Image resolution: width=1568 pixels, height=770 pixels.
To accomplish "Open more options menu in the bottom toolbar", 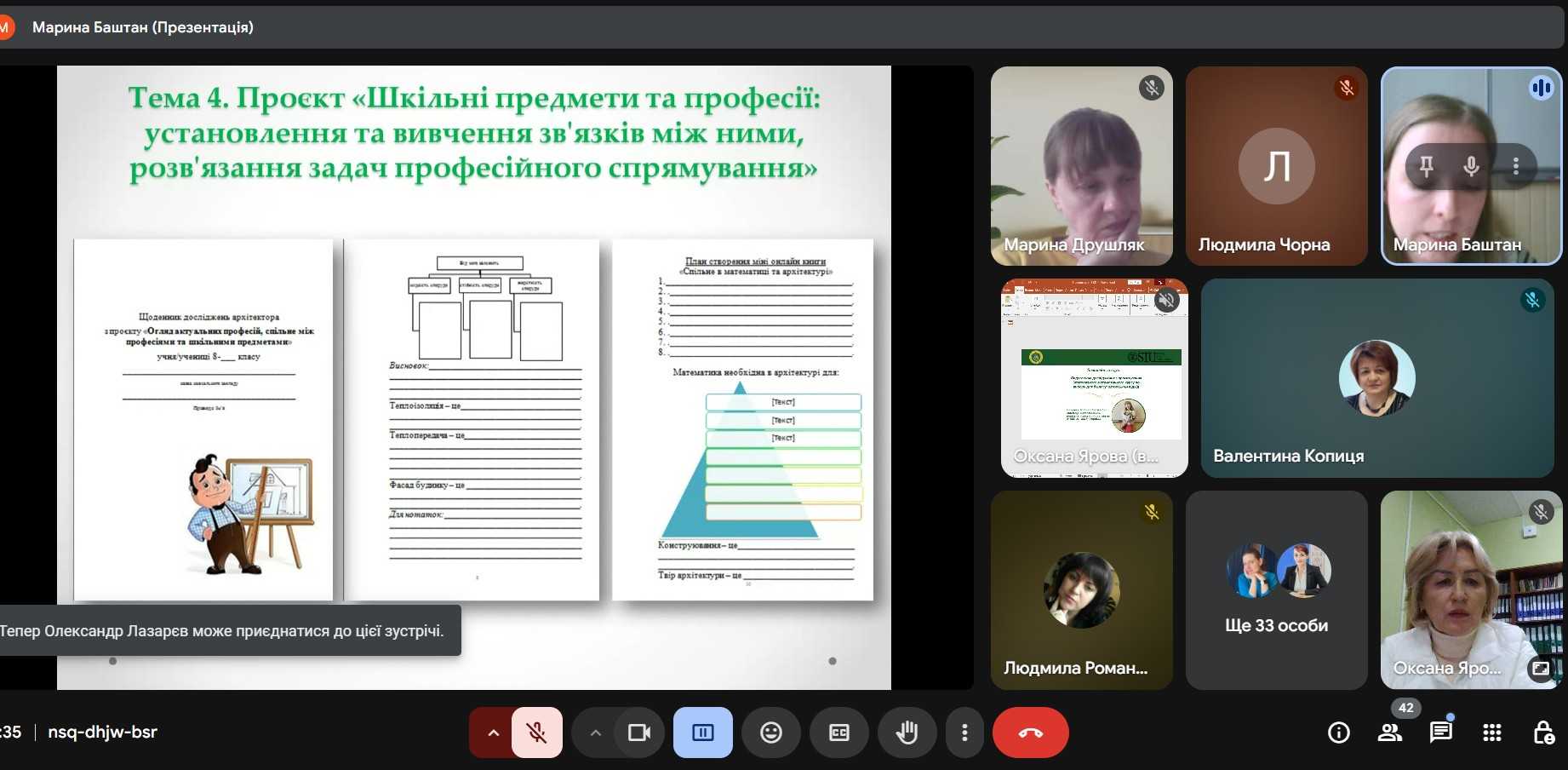I will point(964,733).
